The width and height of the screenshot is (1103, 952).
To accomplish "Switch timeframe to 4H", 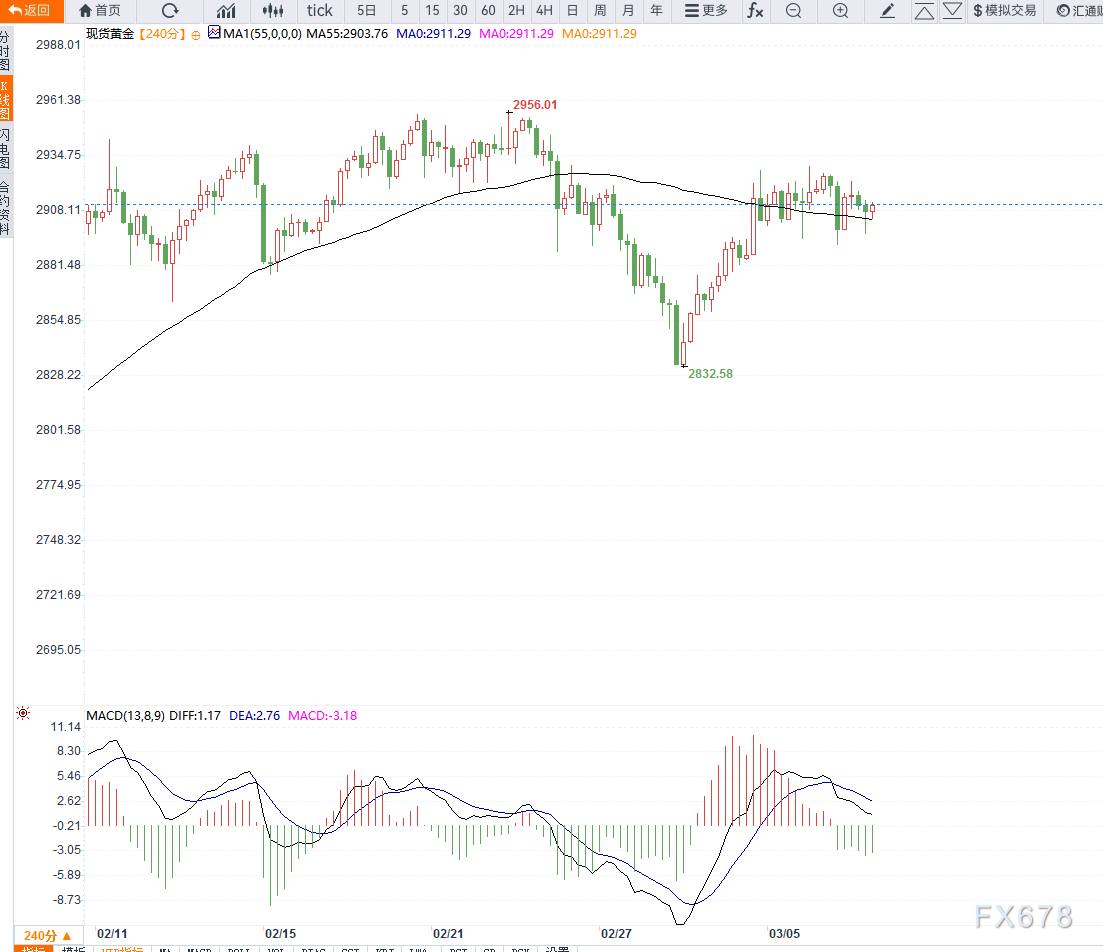I will [x=544, y=11].
